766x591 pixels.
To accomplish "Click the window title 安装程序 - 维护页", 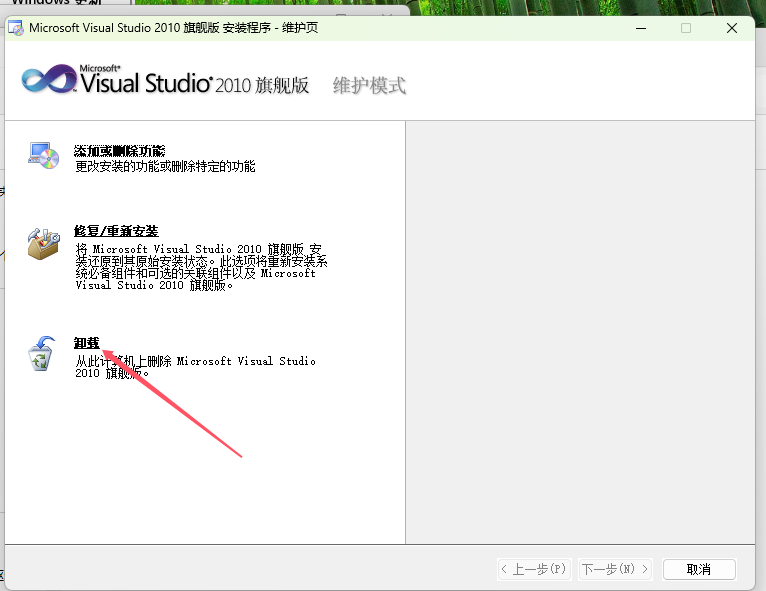I will pos(270,28).
